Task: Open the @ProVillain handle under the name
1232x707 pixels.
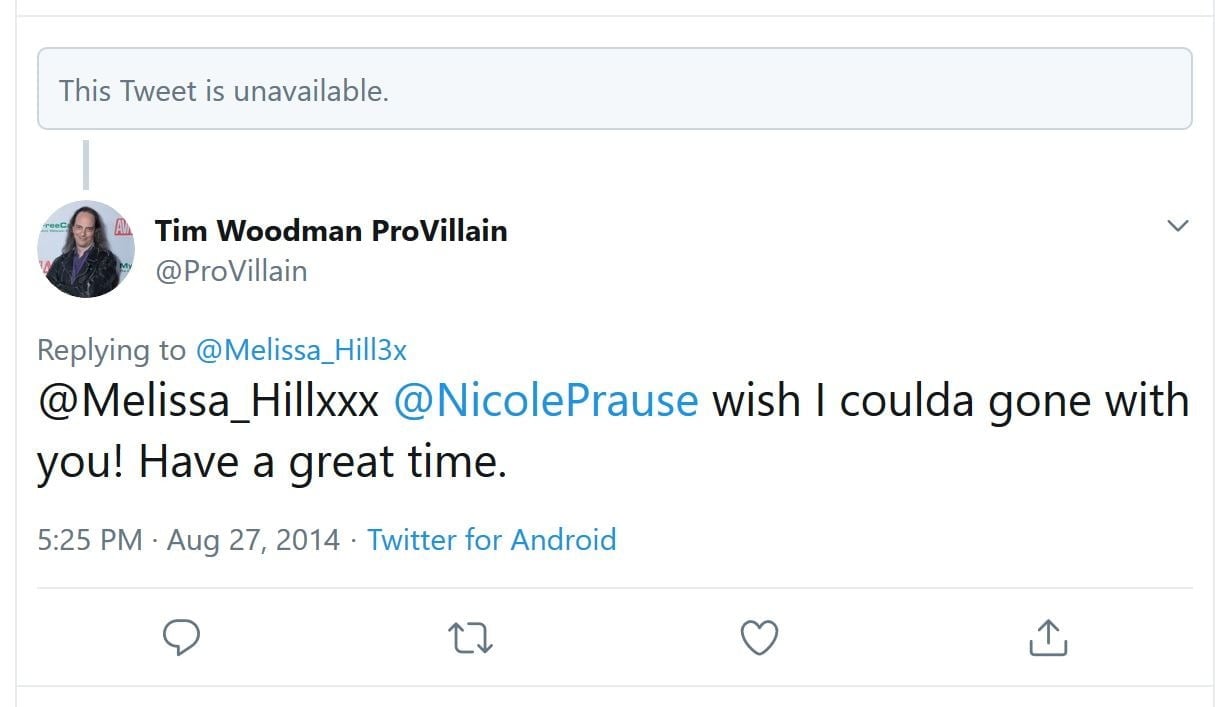Action: [x=231, y=271]
